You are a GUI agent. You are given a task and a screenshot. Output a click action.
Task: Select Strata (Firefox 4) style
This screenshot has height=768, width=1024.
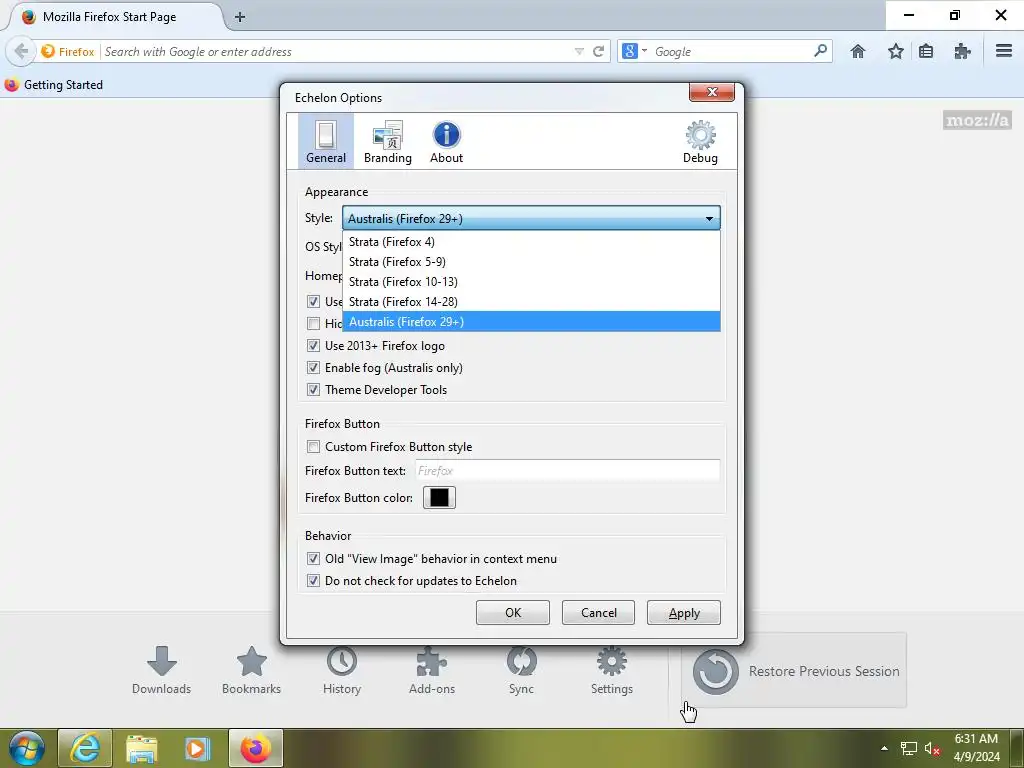coord(531,242)
